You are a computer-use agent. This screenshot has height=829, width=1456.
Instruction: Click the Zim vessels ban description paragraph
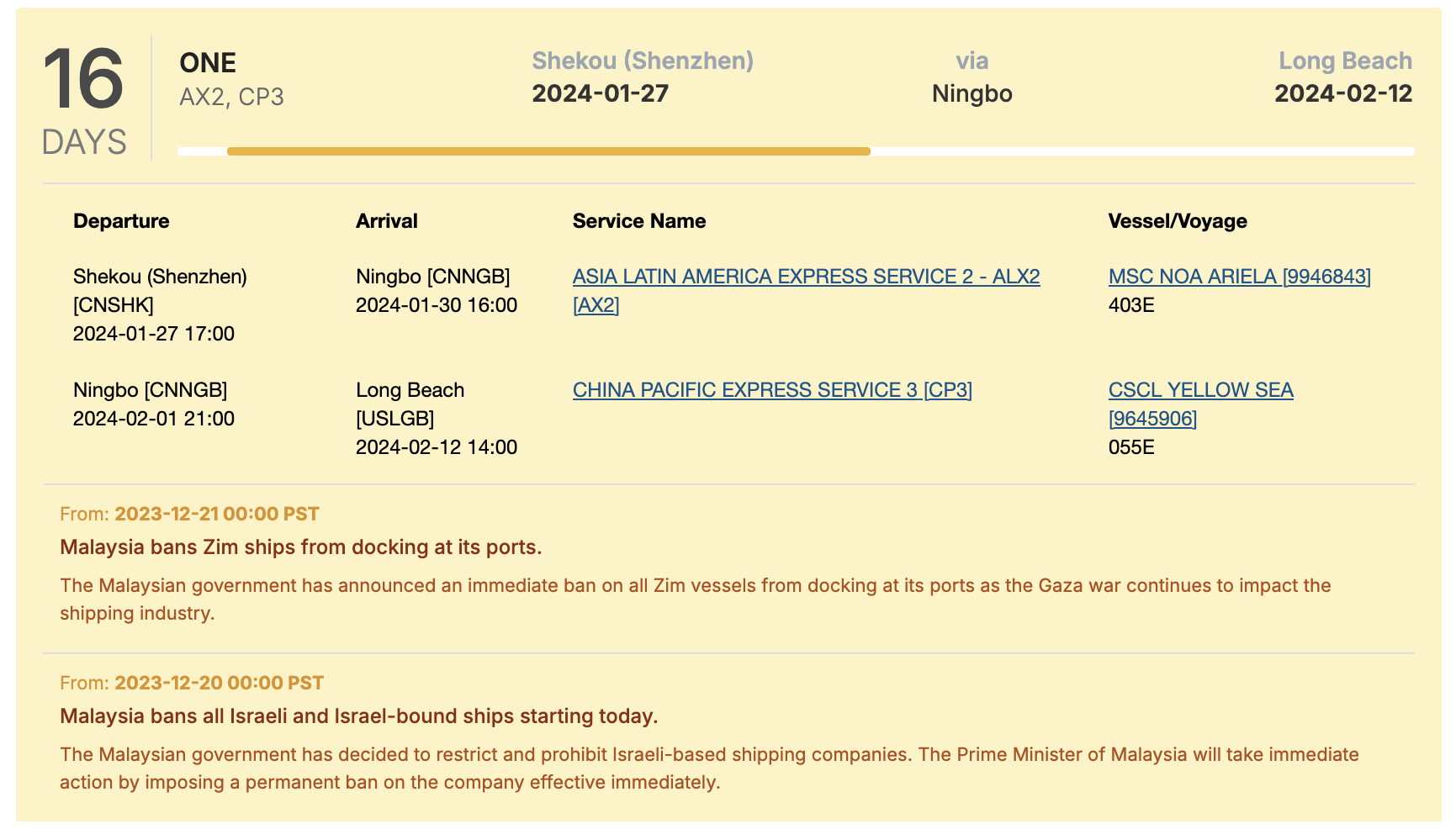[x=696, y=599]
